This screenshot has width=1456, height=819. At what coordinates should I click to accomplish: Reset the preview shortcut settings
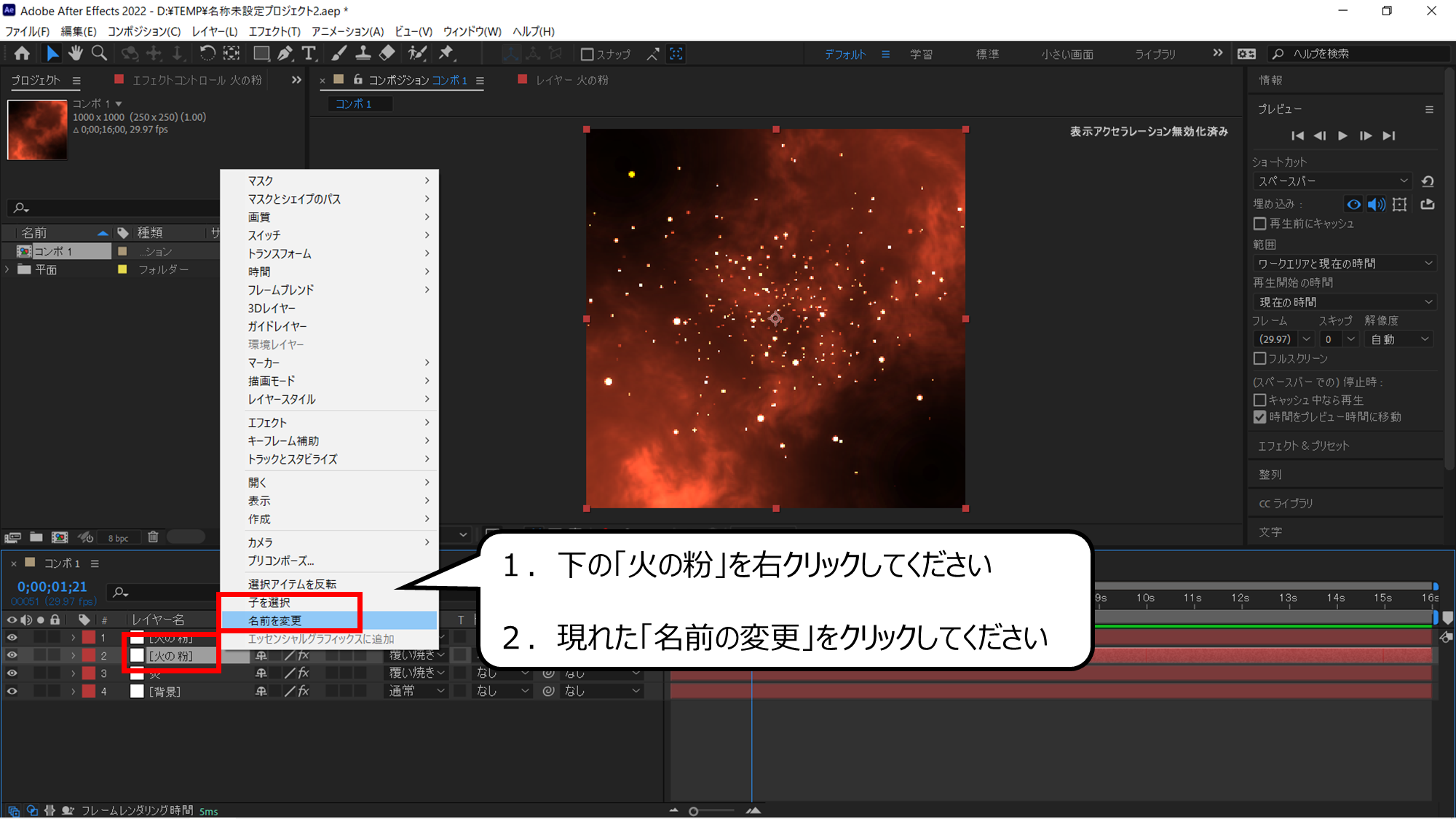pos(1428,181)
